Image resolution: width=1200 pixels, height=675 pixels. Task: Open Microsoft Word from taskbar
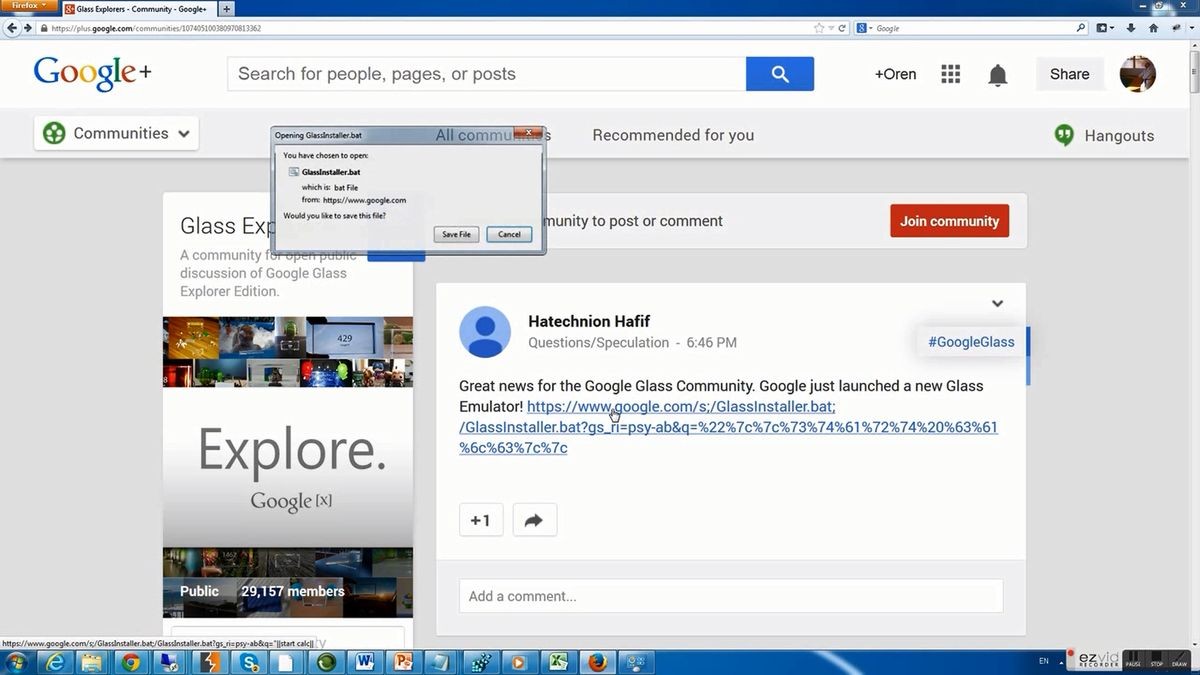(363, 661)
